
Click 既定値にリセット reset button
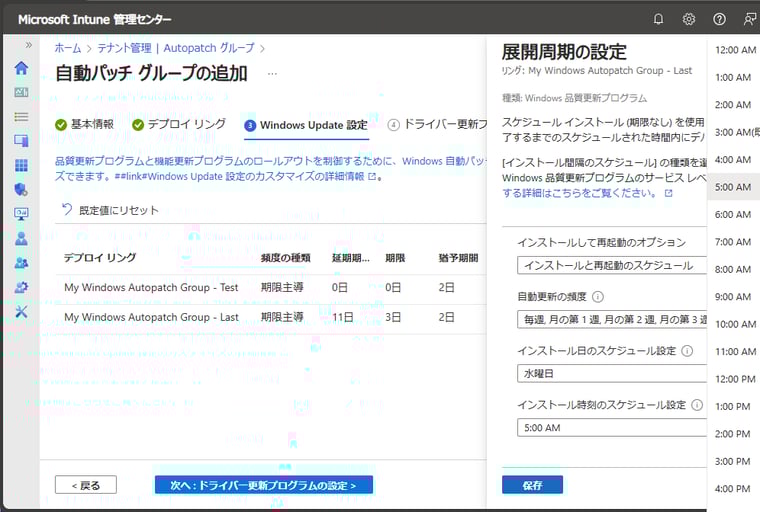tap(110, 210)
